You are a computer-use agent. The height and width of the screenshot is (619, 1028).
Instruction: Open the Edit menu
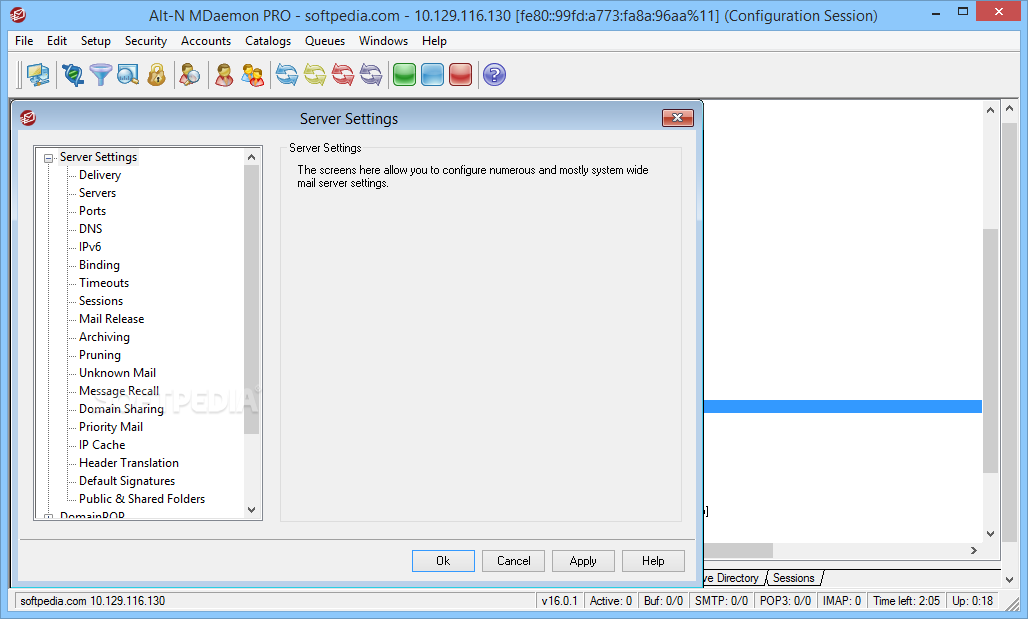pos(57,41)
